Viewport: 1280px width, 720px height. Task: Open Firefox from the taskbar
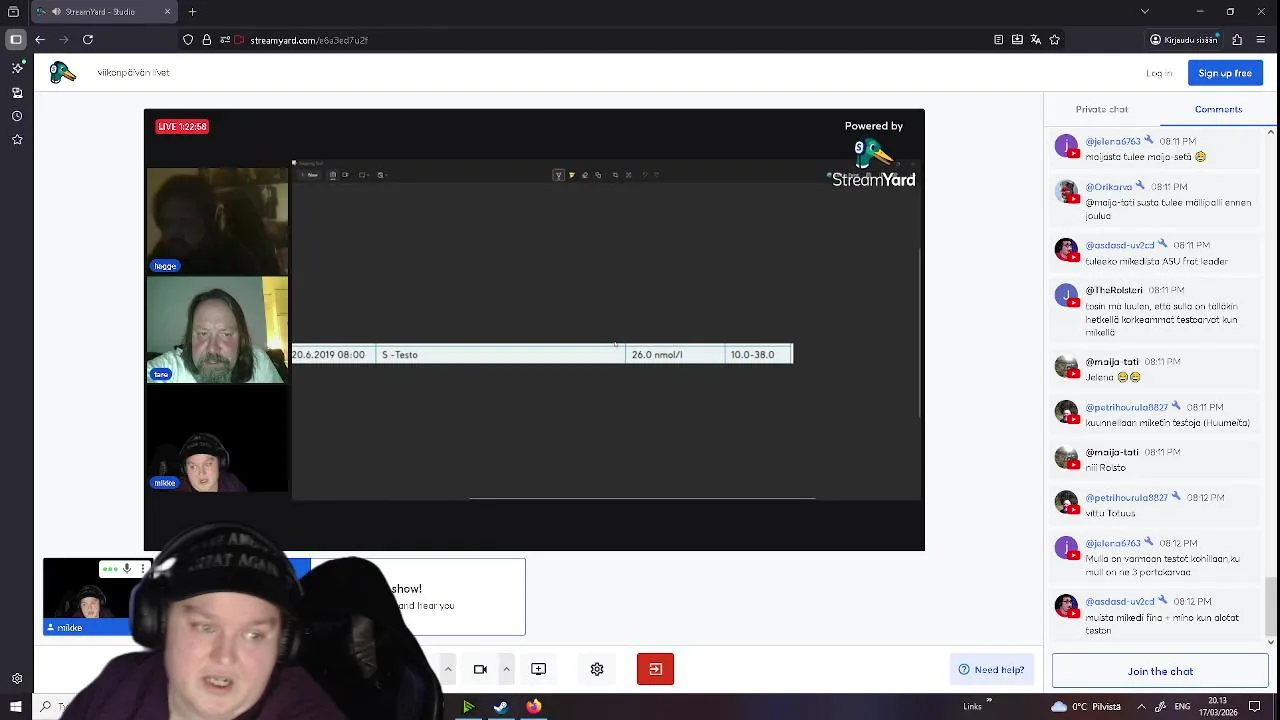tap(534, 707)
